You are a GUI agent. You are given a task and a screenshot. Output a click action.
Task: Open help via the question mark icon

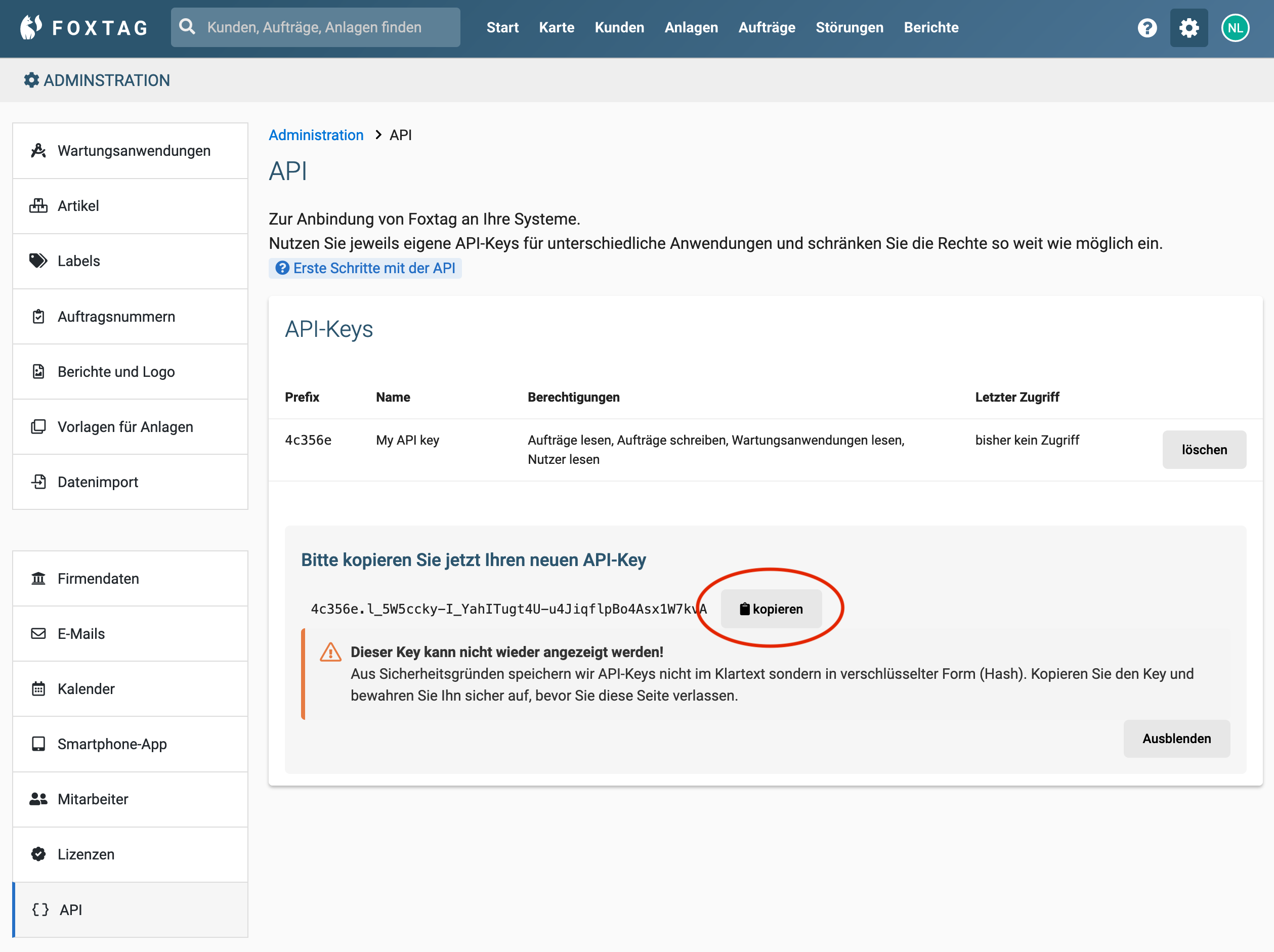1148,27
